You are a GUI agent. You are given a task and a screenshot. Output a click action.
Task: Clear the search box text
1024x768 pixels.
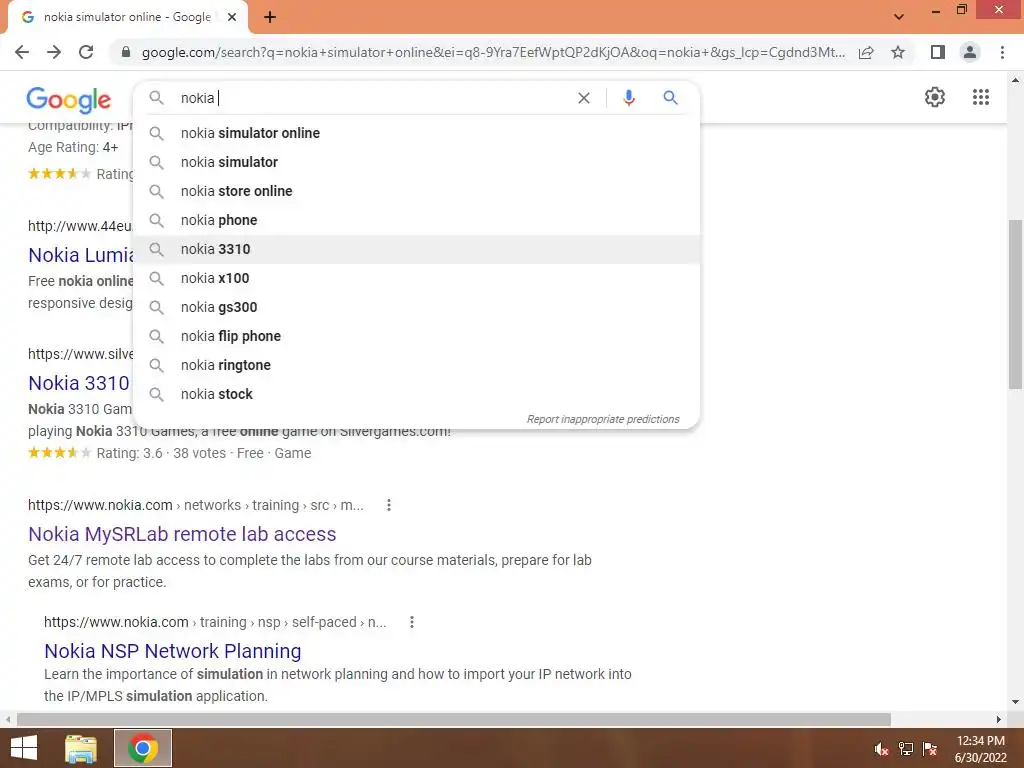[x=584, y=98]
